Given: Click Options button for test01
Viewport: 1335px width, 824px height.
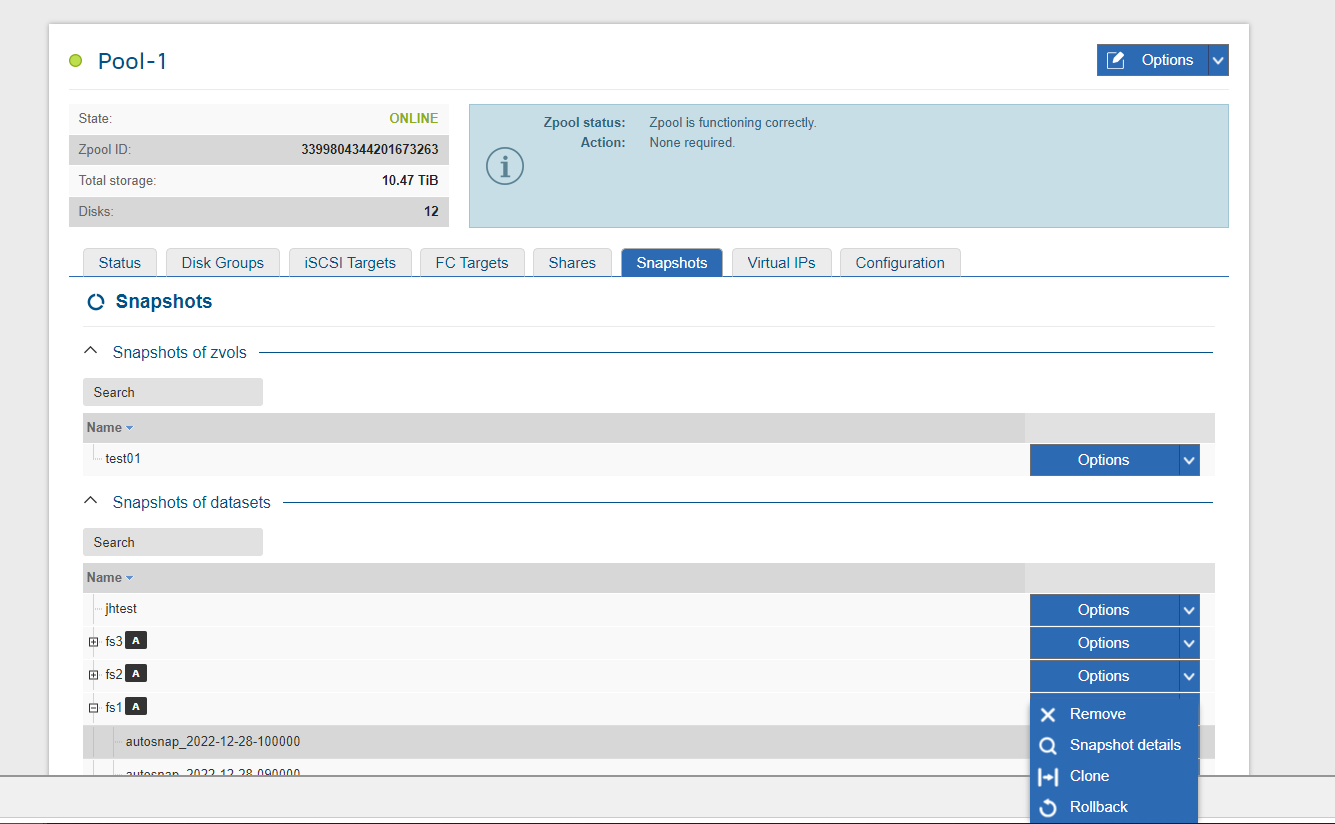Looking at the screenshot, I should click(x=1104, y=460).
